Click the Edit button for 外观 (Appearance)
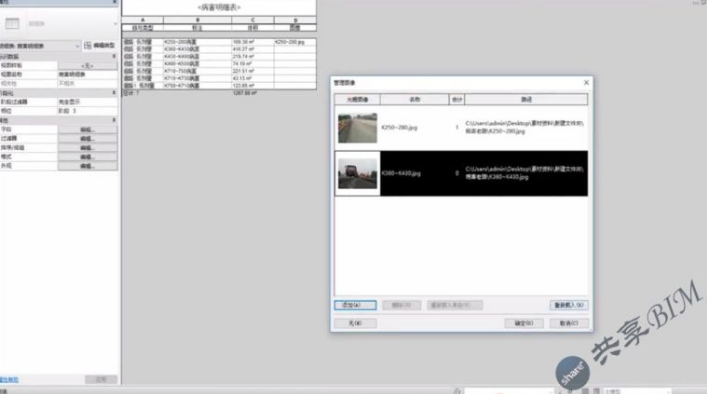Image resolution: width=707 pixels, height=394 pixels. [x=87, y=166]
